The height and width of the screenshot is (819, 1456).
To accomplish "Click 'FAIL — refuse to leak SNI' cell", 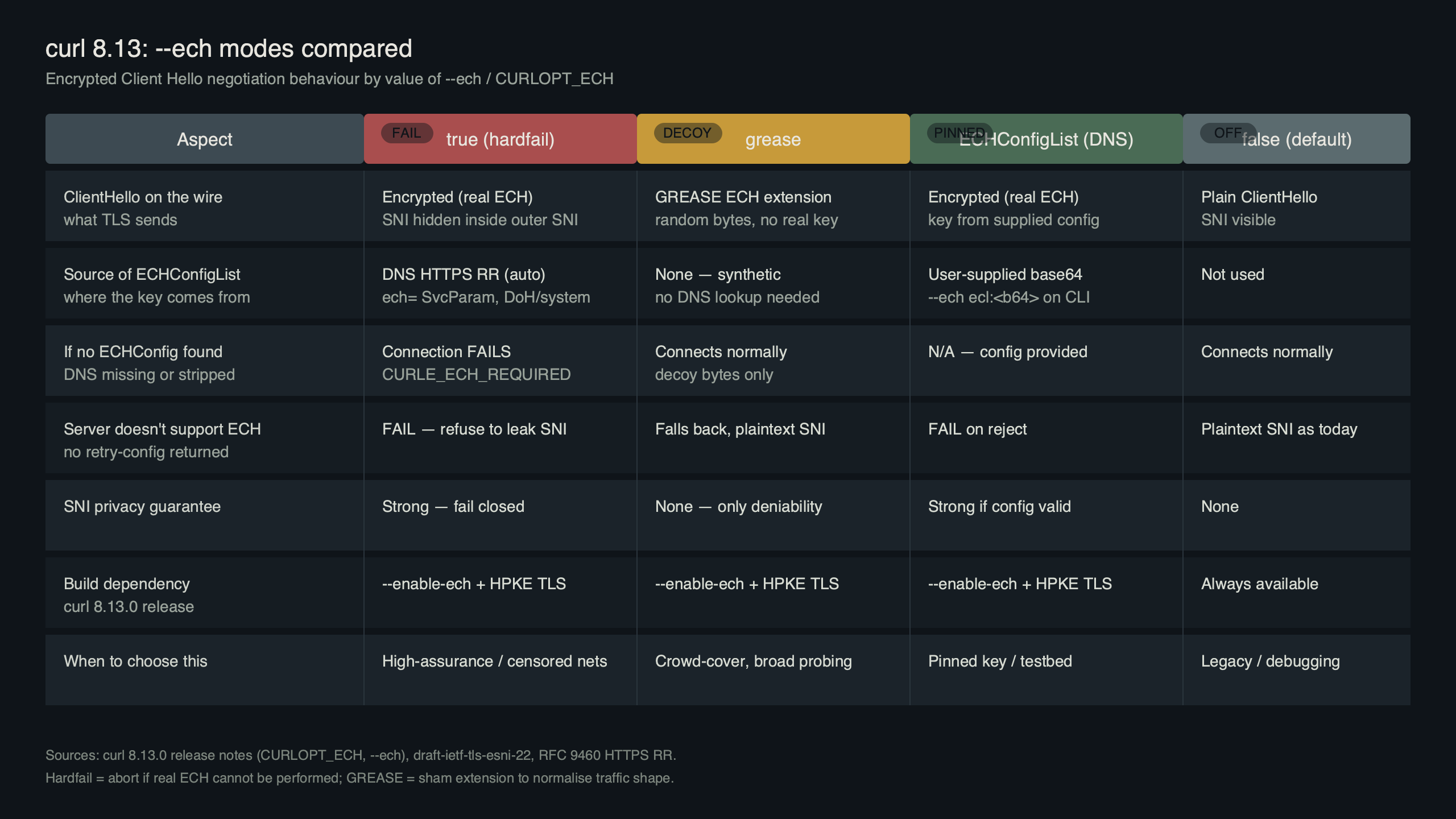I will point(474,429).
